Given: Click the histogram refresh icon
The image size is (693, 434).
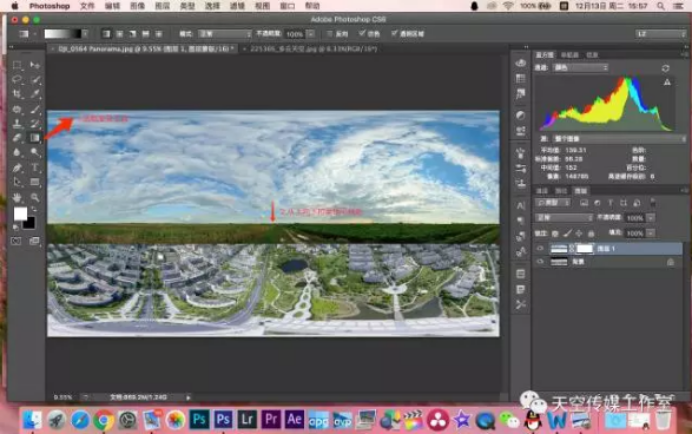Looking at the screenshot, I should (x=666, y=68).
